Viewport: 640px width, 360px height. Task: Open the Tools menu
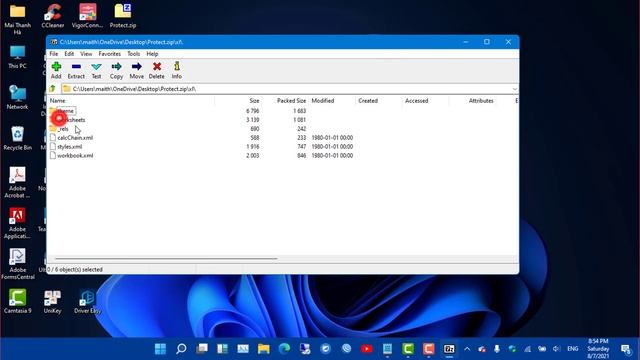(133, 53)
